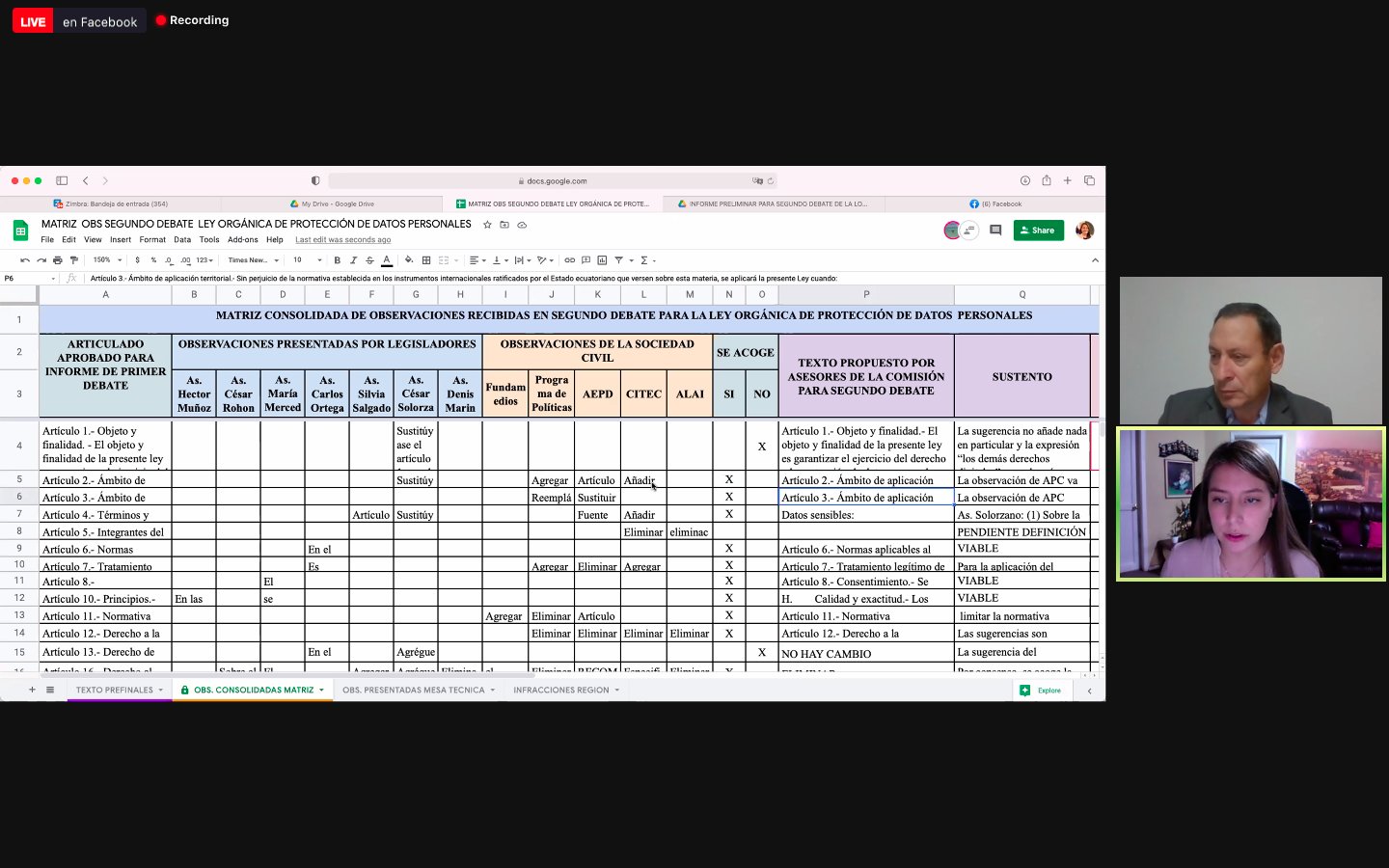Show Safari tab overview icon
The height and width of the screenshot is (868, 1389).
tap(1089, 180)
